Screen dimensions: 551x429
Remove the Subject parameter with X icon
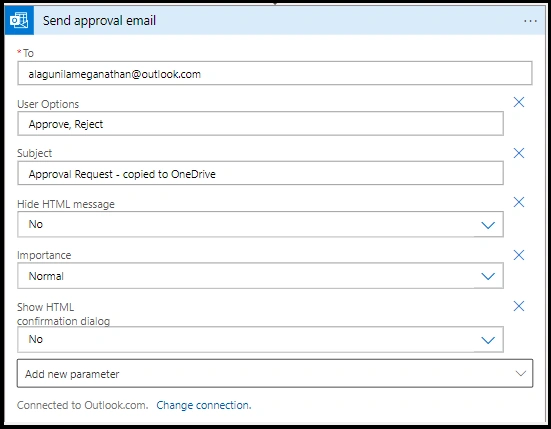pos(519,153)
